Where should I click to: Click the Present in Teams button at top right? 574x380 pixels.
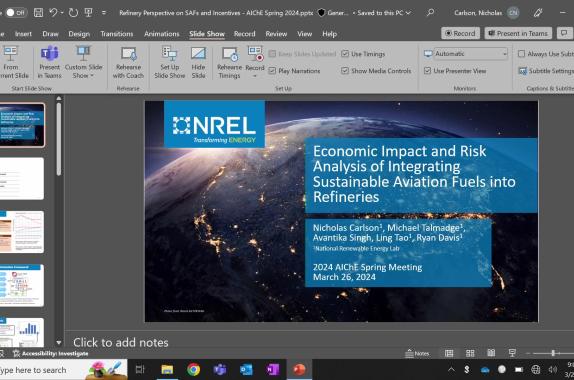(518, 33)
